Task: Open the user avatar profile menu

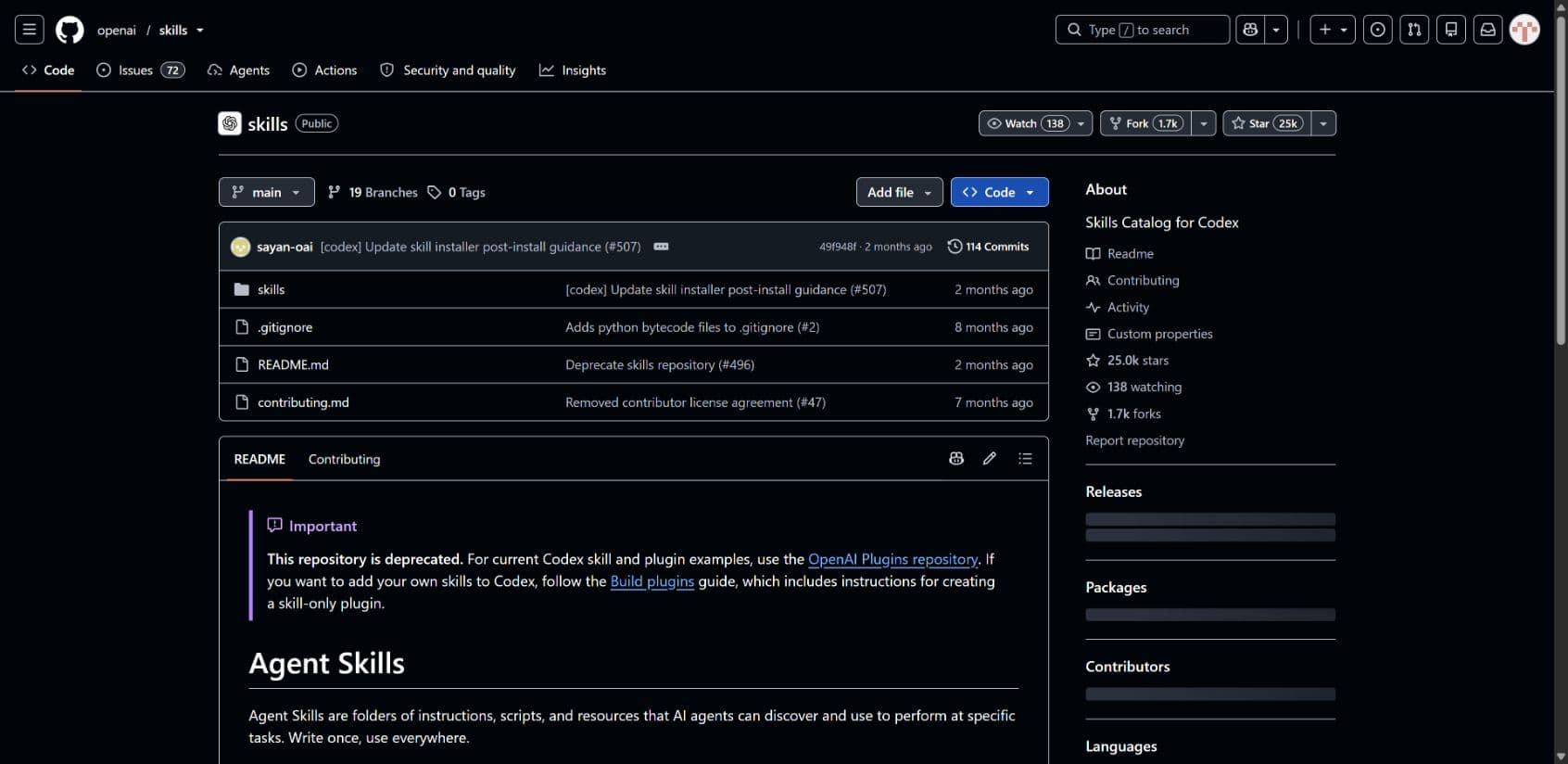Action: (x=1524, y=30)
